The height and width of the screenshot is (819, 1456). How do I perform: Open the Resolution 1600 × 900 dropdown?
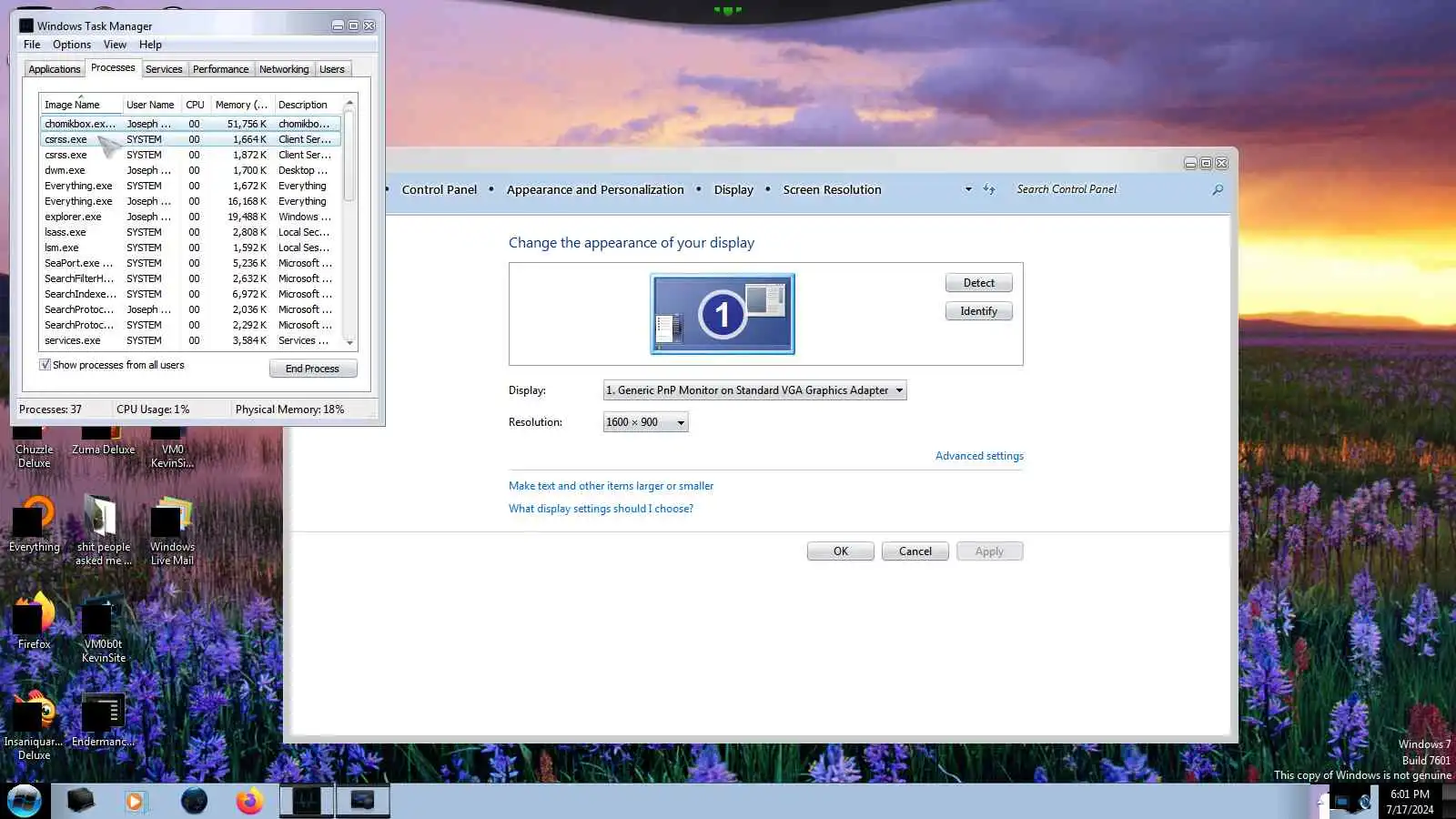click(x=645, y=422)
